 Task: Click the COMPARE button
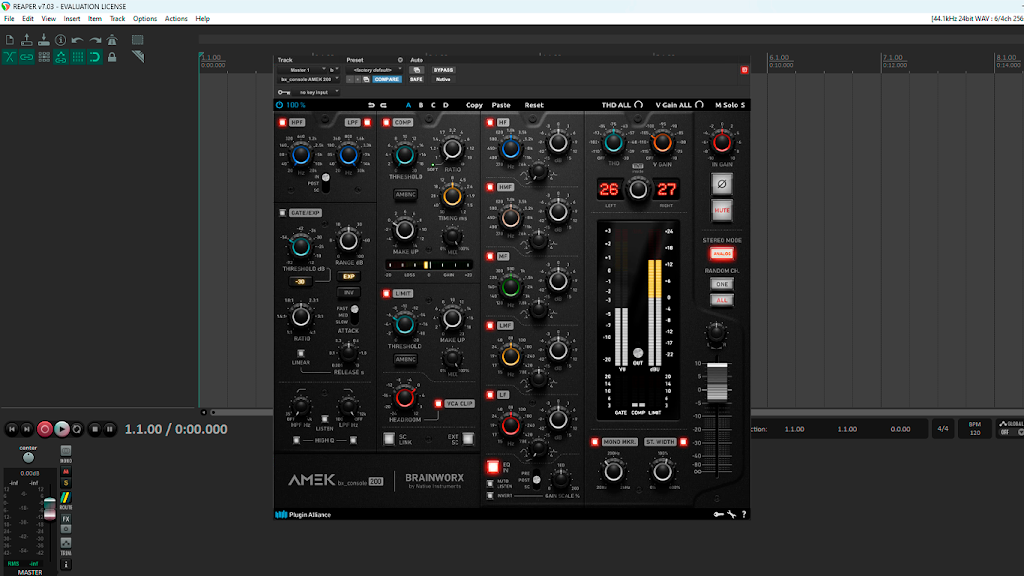coord(387,79)
